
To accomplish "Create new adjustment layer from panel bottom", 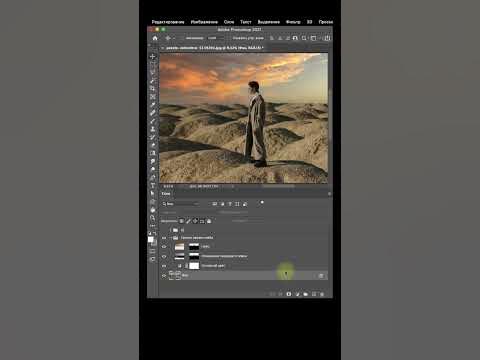I will tap(297, 294).
